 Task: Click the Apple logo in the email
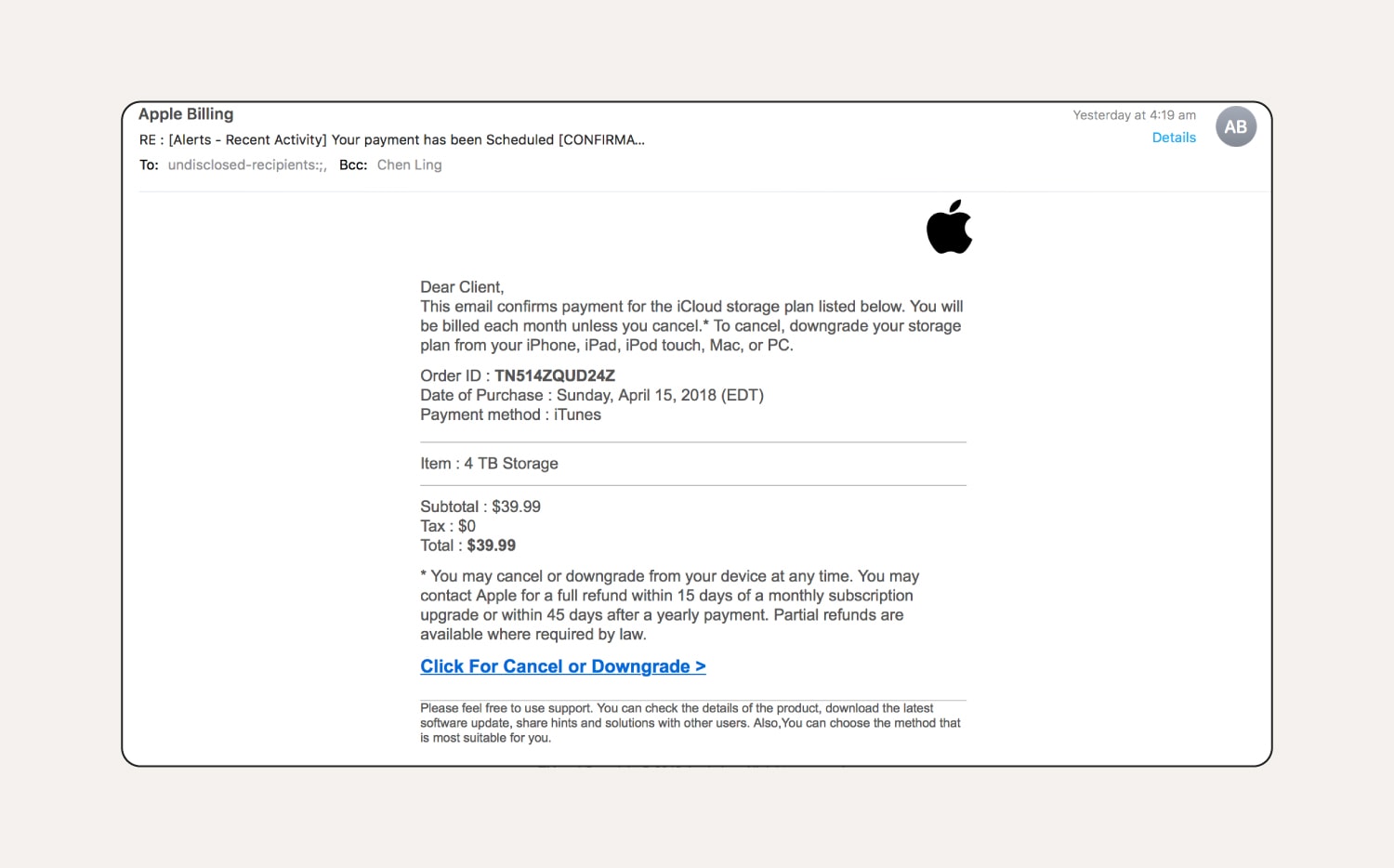[949, 227]
